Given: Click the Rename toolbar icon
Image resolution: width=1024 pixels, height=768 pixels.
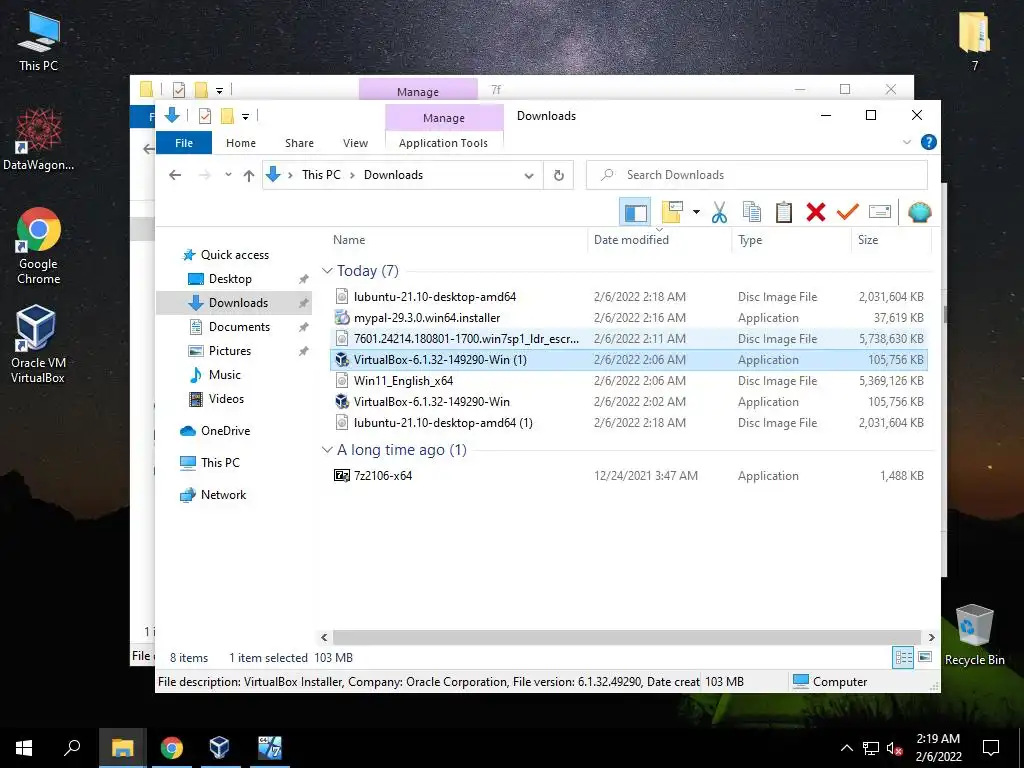Looking at the screenshot, I should pyautogui.click(x=880, y=212).
